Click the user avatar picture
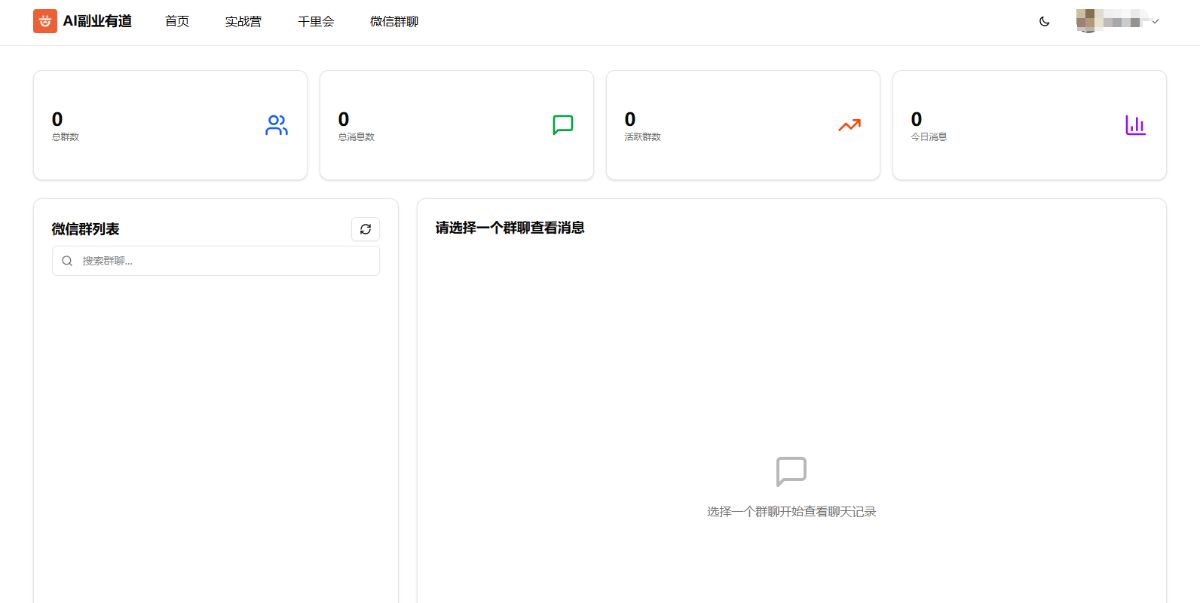 click(x=1090, y=21)
